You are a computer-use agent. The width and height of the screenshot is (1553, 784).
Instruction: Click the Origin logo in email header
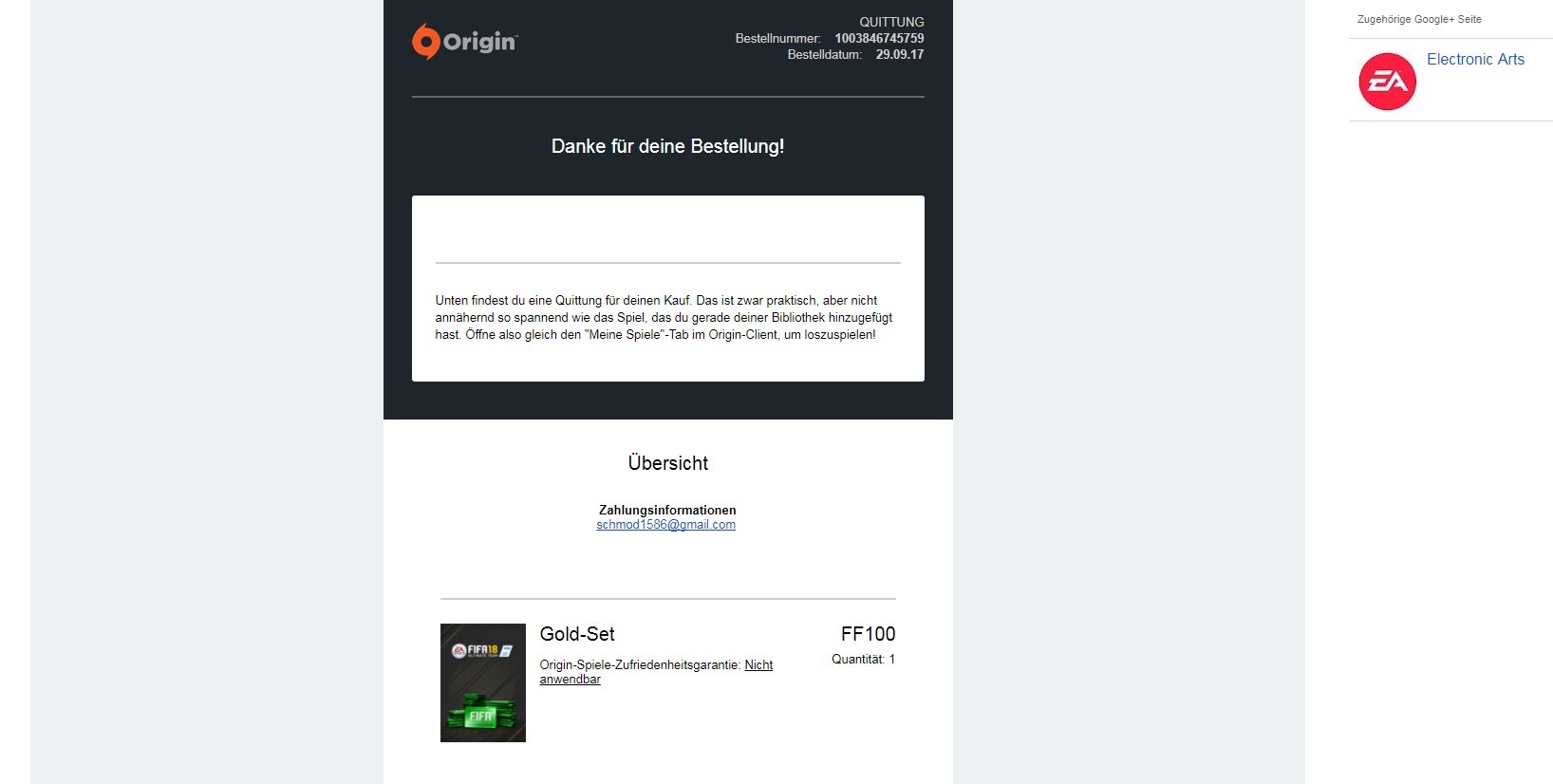pyautogui.click(x=465, y=42)
